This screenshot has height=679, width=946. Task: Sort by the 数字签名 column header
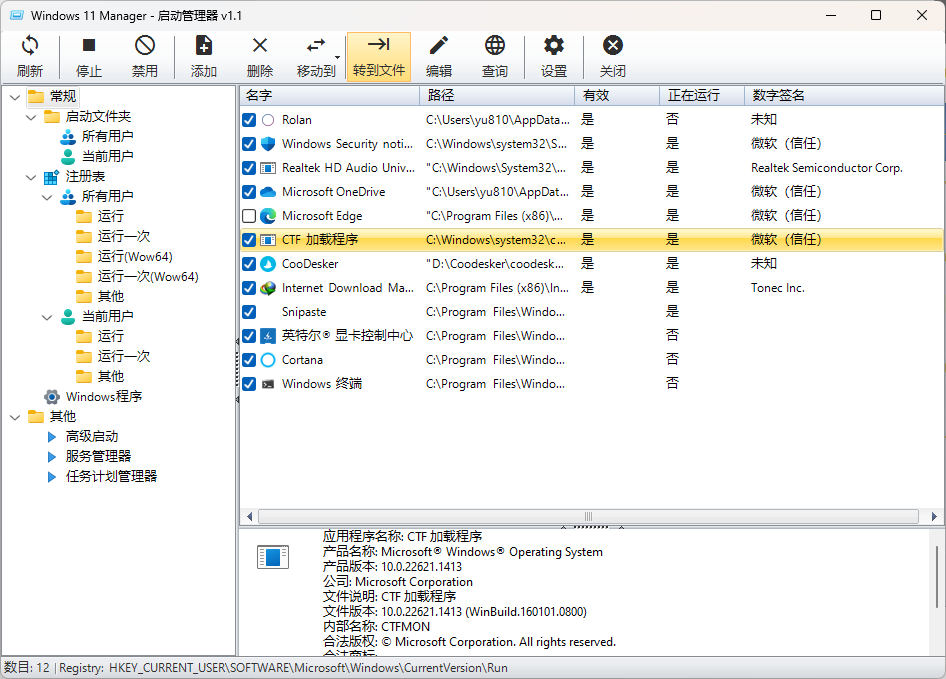tap(844, 95)
